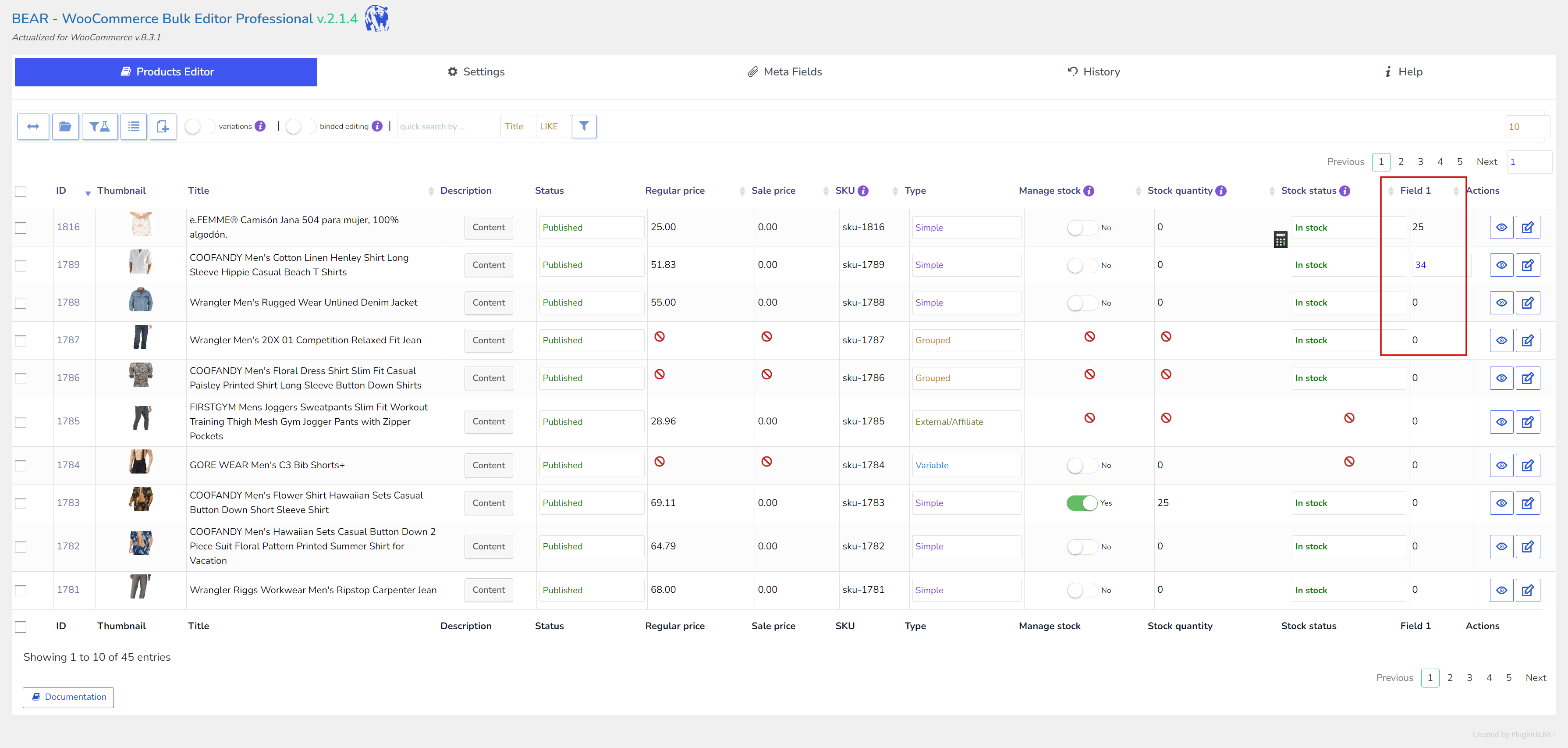Click the variations info icon
The width and height of the screenshot is (1568, 748).
(260, 126)
